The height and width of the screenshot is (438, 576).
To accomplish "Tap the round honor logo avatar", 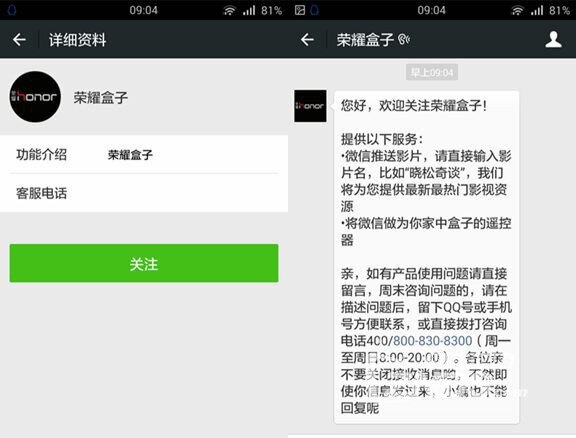I will (35, 97).
